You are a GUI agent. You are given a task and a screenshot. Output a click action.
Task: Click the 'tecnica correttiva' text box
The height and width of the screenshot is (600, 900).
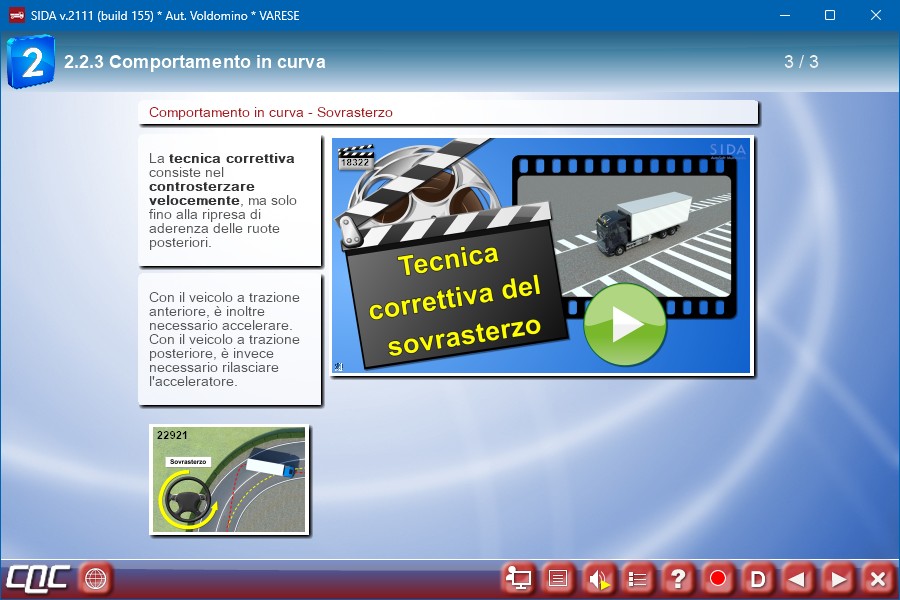point(229,200)
